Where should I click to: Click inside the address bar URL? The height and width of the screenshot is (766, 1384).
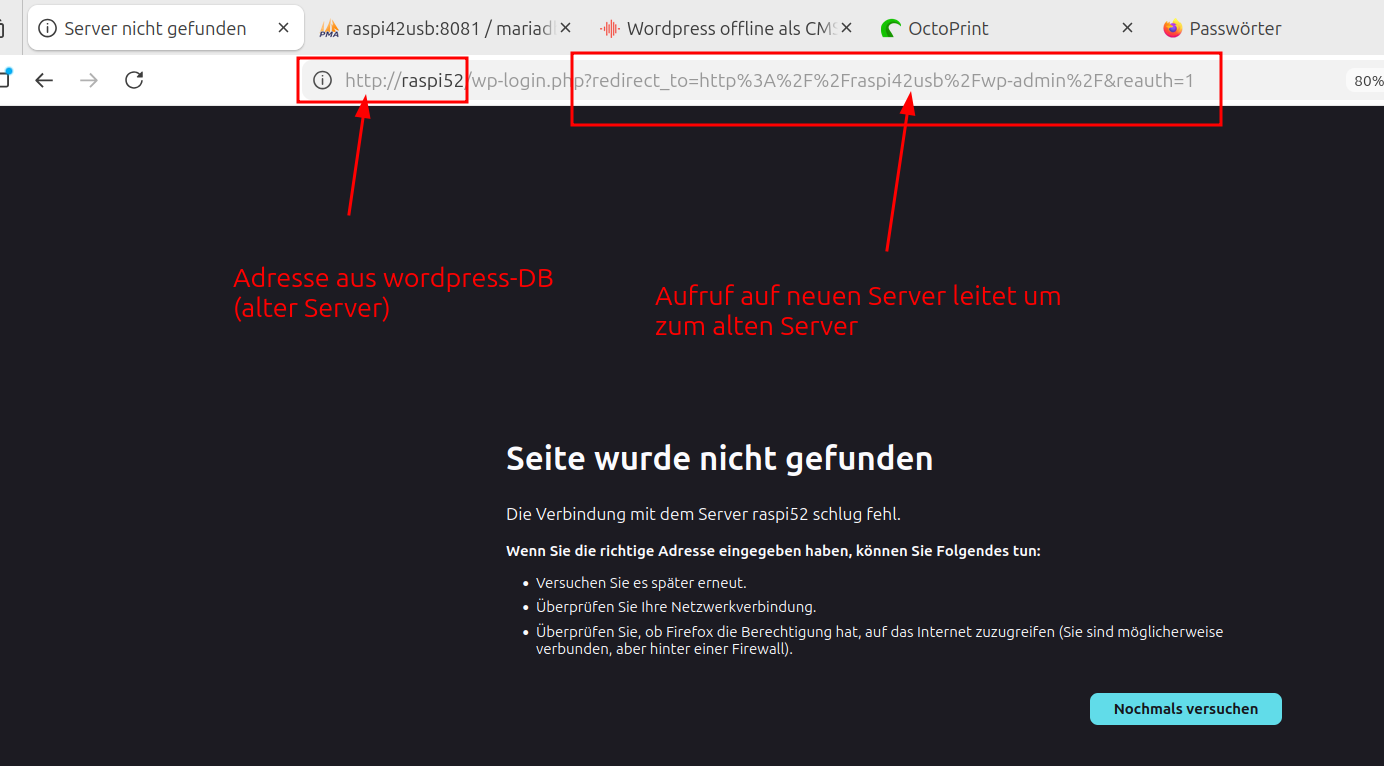[700, 80]
